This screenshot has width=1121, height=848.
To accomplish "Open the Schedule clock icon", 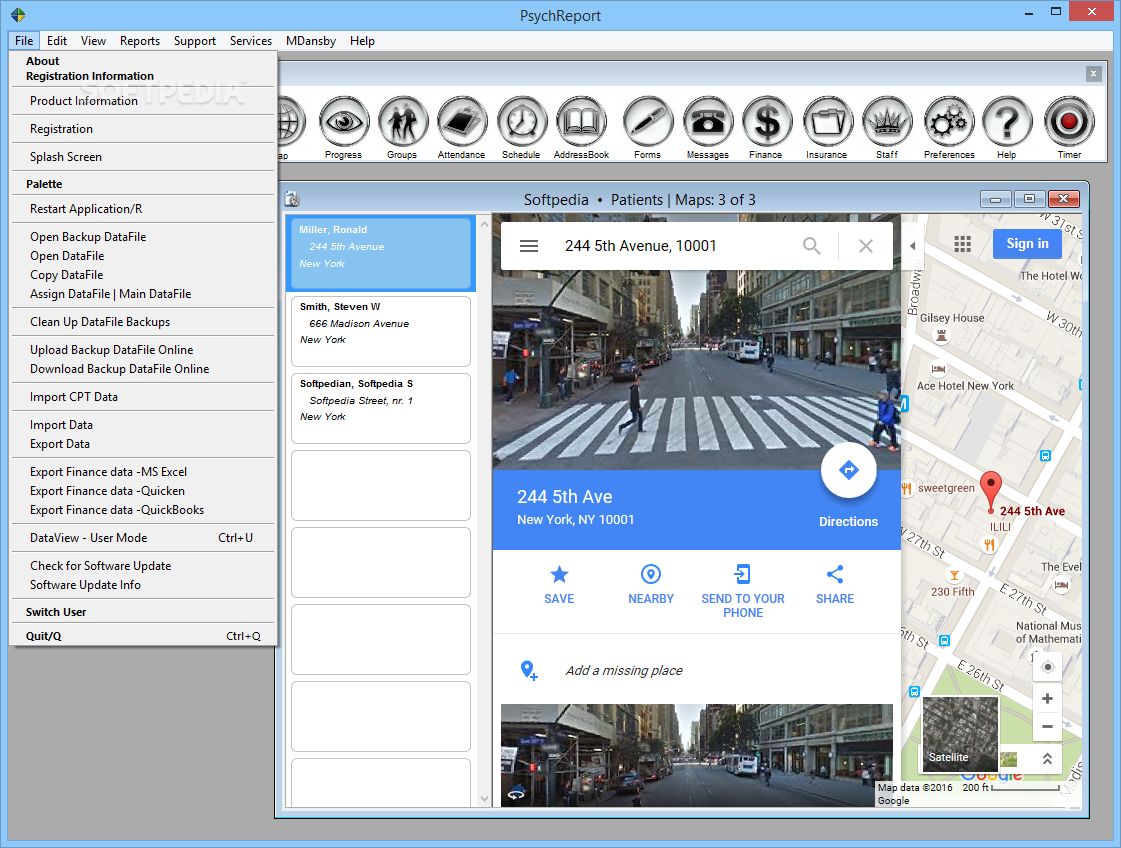I will 521,123.
